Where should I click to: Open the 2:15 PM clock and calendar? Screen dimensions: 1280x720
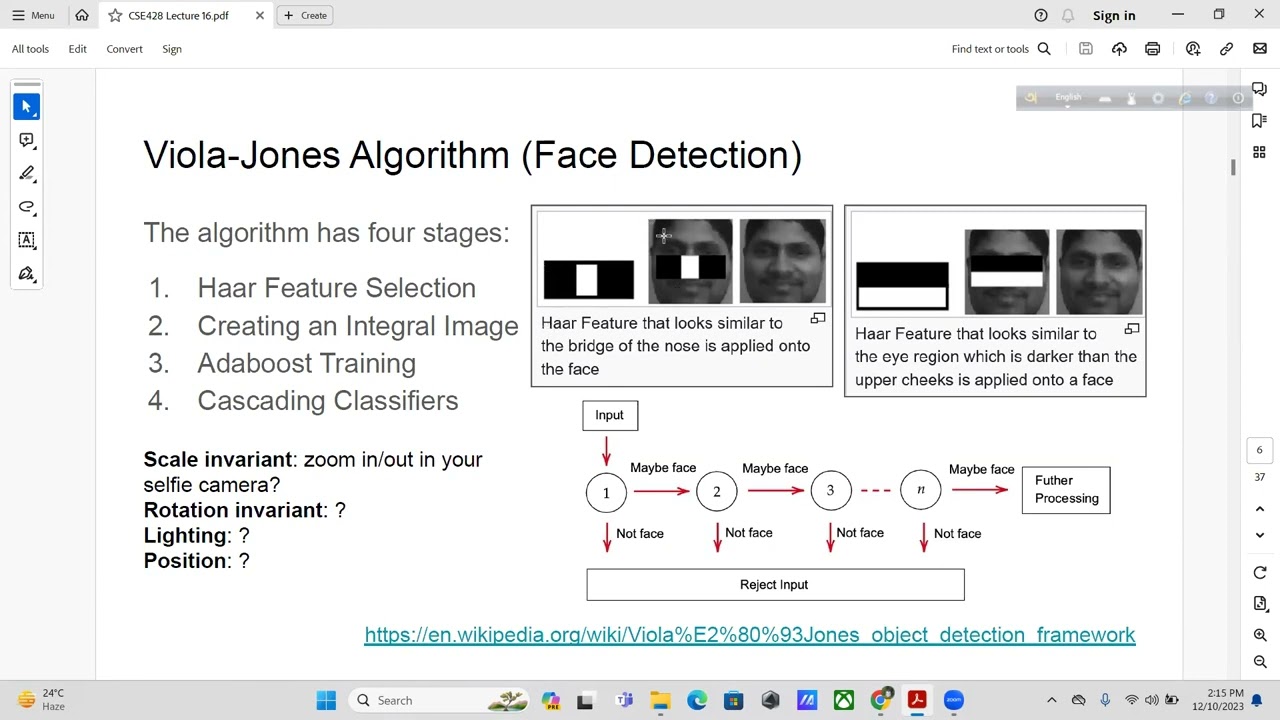click(1217, 700)
